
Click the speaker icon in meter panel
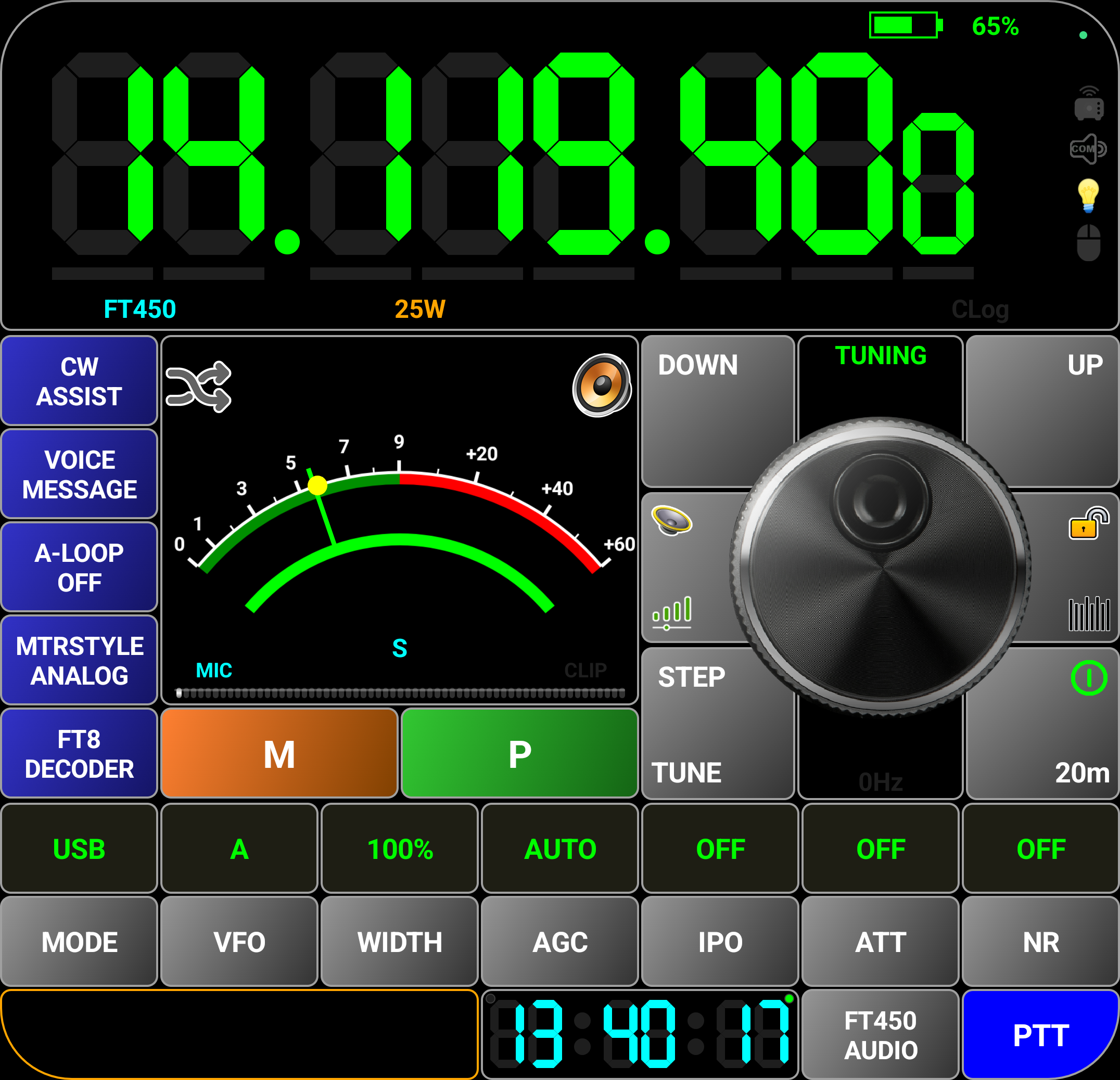point(601,385)
